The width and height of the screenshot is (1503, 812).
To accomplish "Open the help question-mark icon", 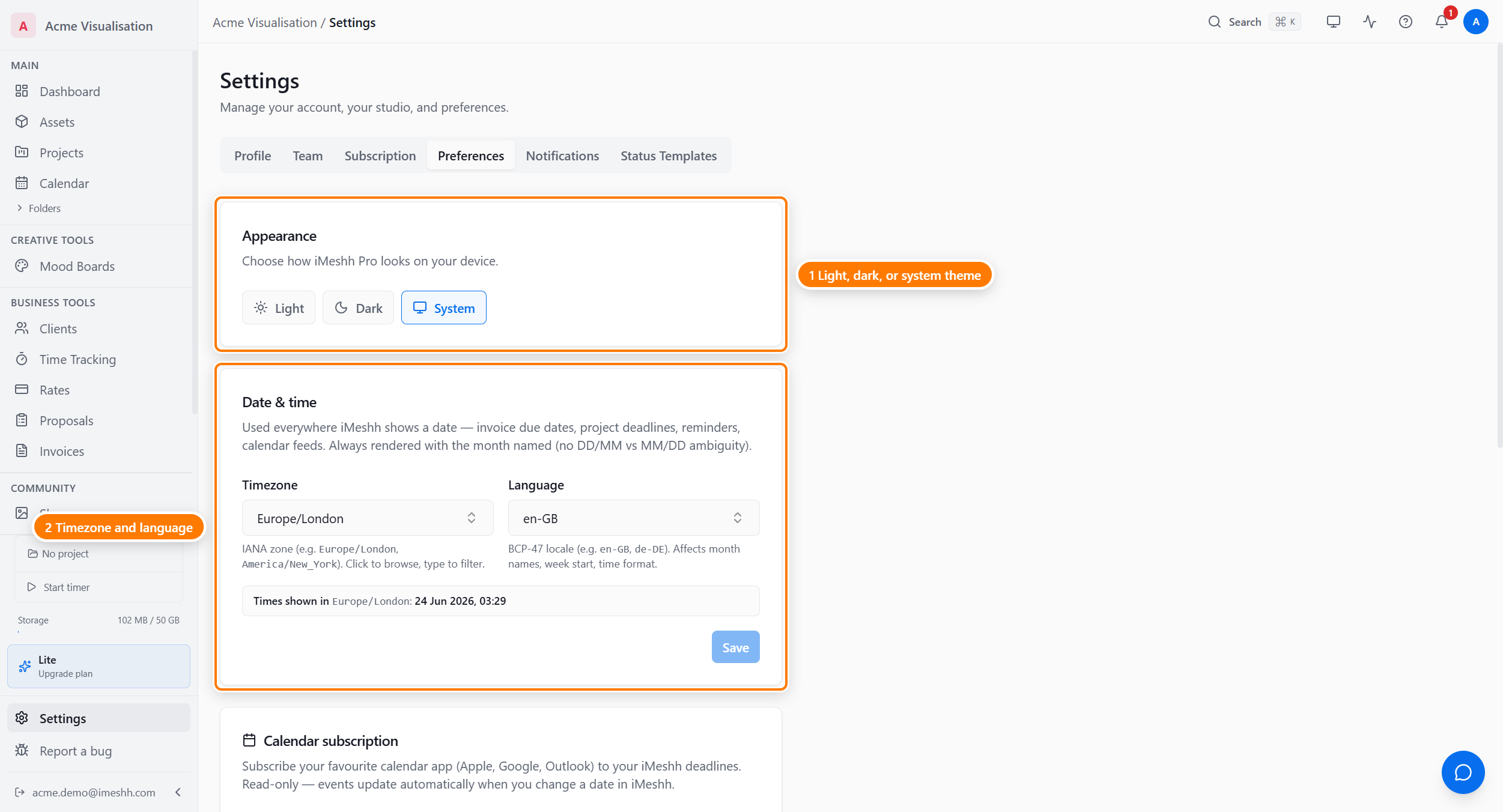I will pyautogui.click(x=1406, y=22).
